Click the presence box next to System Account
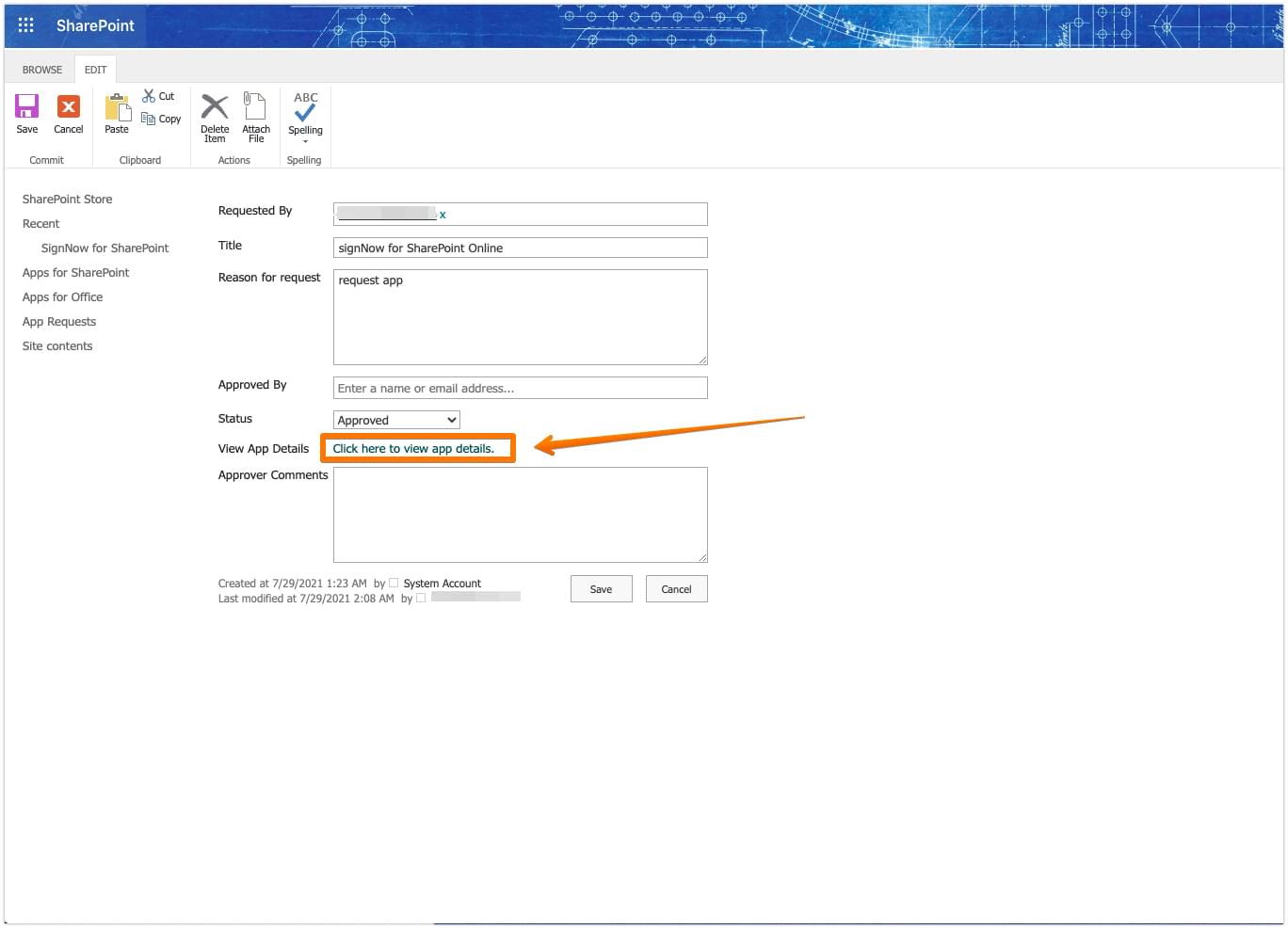Image resolution: width=1288 pixels, height=929 pixels. point(394,584)
